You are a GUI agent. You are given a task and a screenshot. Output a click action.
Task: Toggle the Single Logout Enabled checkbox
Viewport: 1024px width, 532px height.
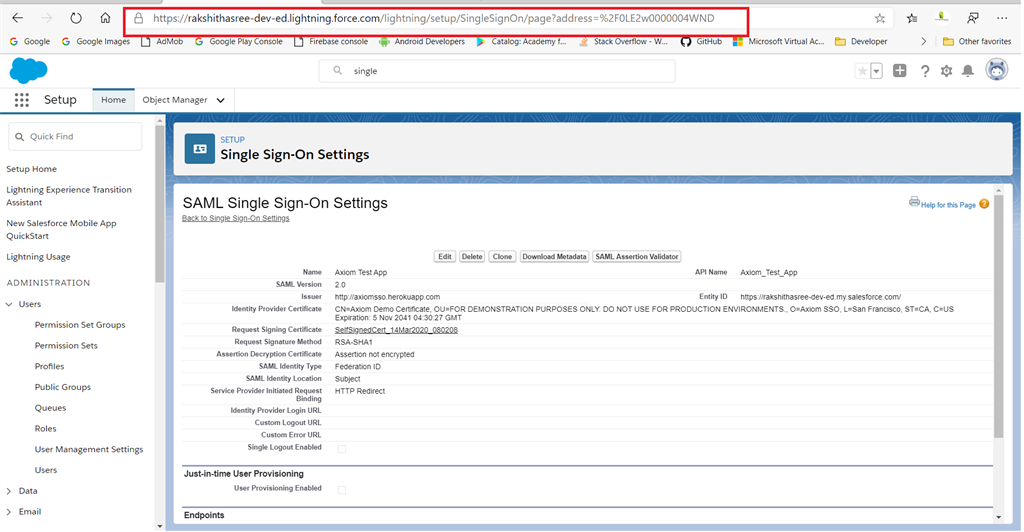[x=342, y=449]
